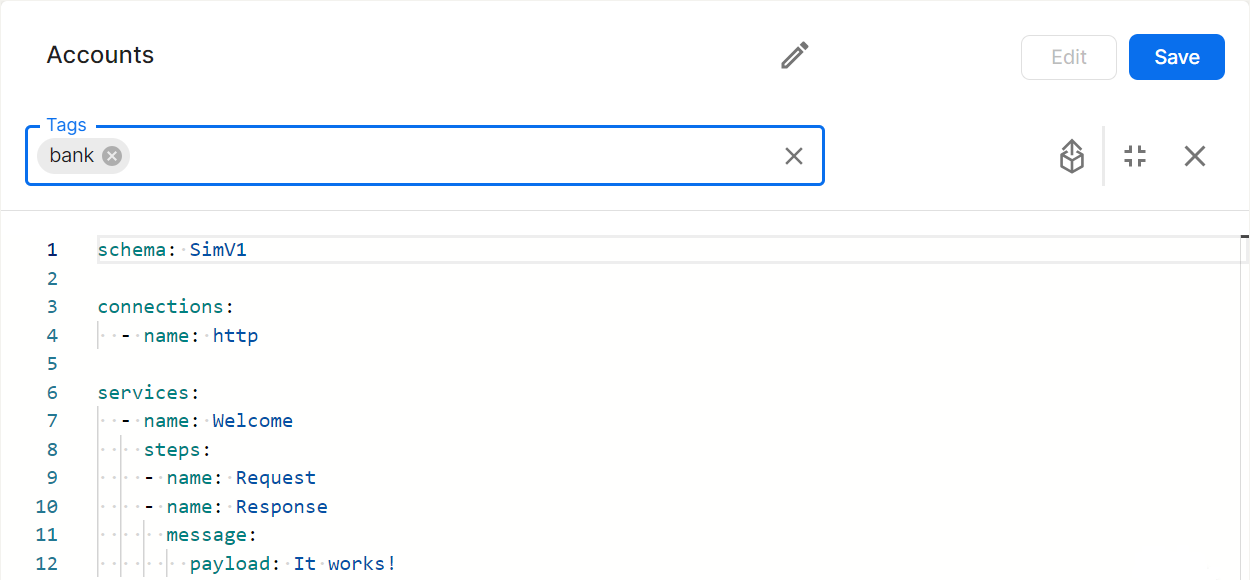Close the editor with the X icon
The height and width of the screenshot is (580, 1250).
(1195, 156)
